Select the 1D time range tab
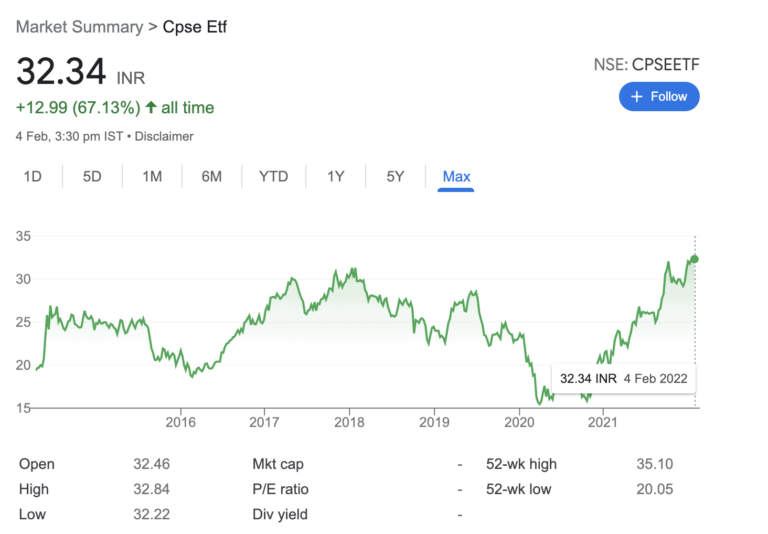The image size is (768, 534). [33, 176]
